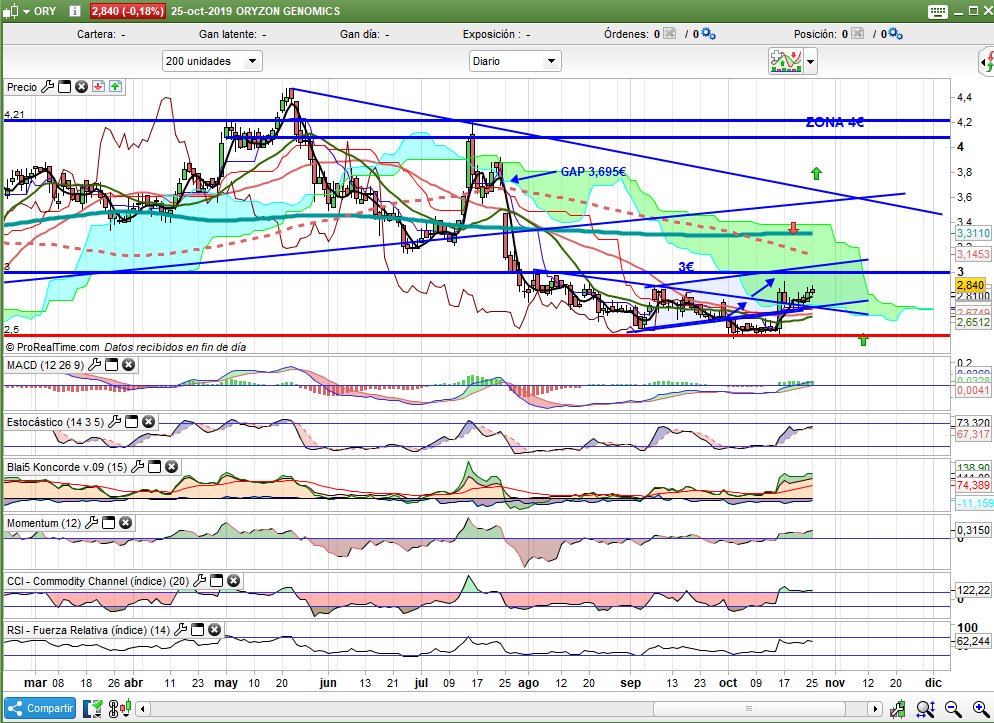Open the candlestick chart style menu
This screenshot has width=994, height=723.
[15, 11]
